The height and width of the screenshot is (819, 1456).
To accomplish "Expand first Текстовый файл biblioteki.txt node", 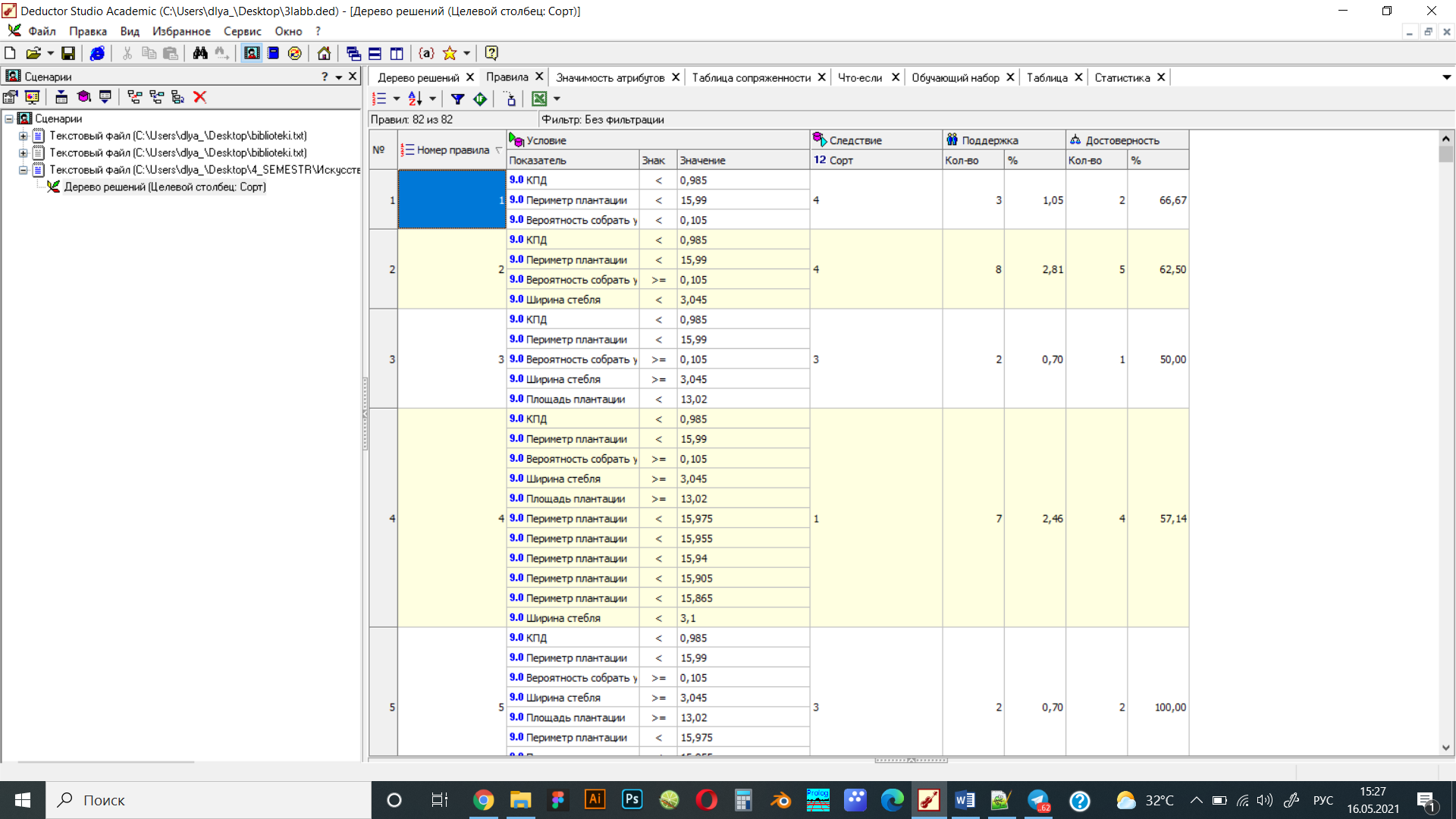I will (x=24, y=136).
